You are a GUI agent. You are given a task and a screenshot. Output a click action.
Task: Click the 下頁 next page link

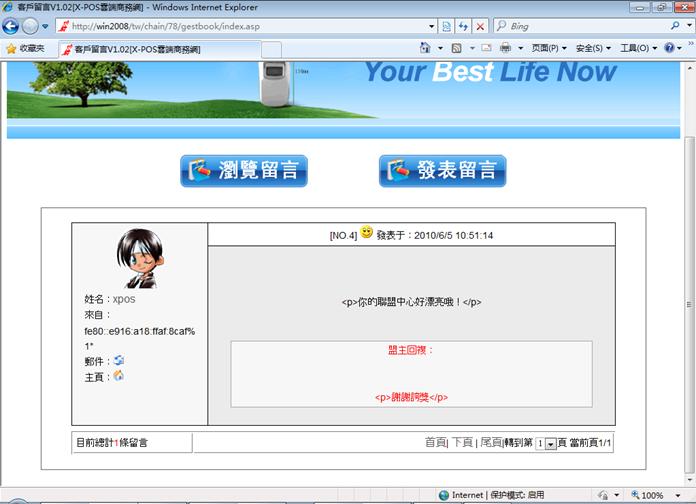[x=462, y=442]
